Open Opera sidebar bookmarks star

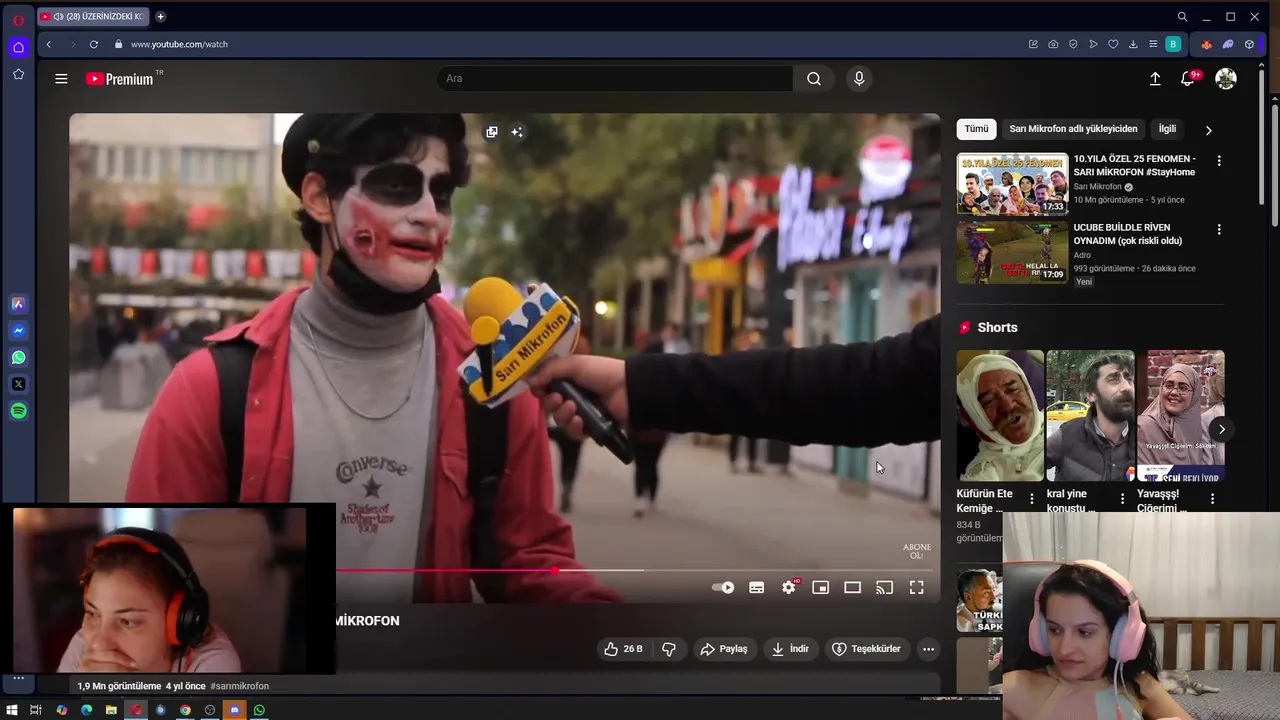click(18, 74)
